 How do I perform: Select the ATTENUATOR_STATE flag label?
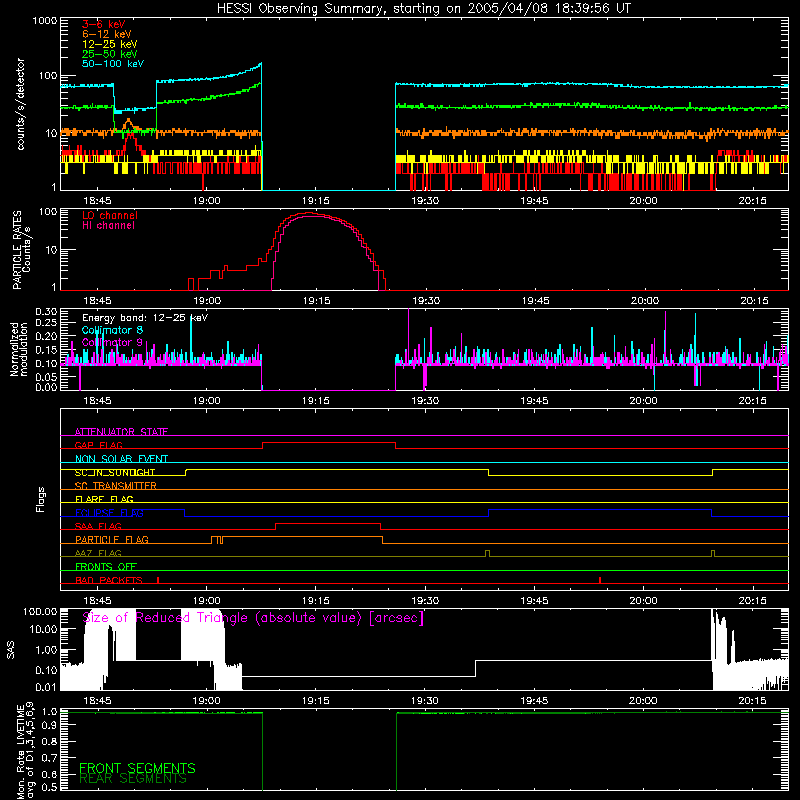[121, 432]
